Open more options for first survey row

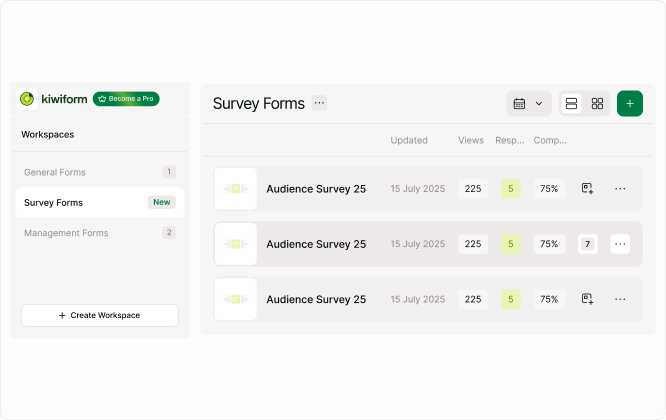[620, 189]
